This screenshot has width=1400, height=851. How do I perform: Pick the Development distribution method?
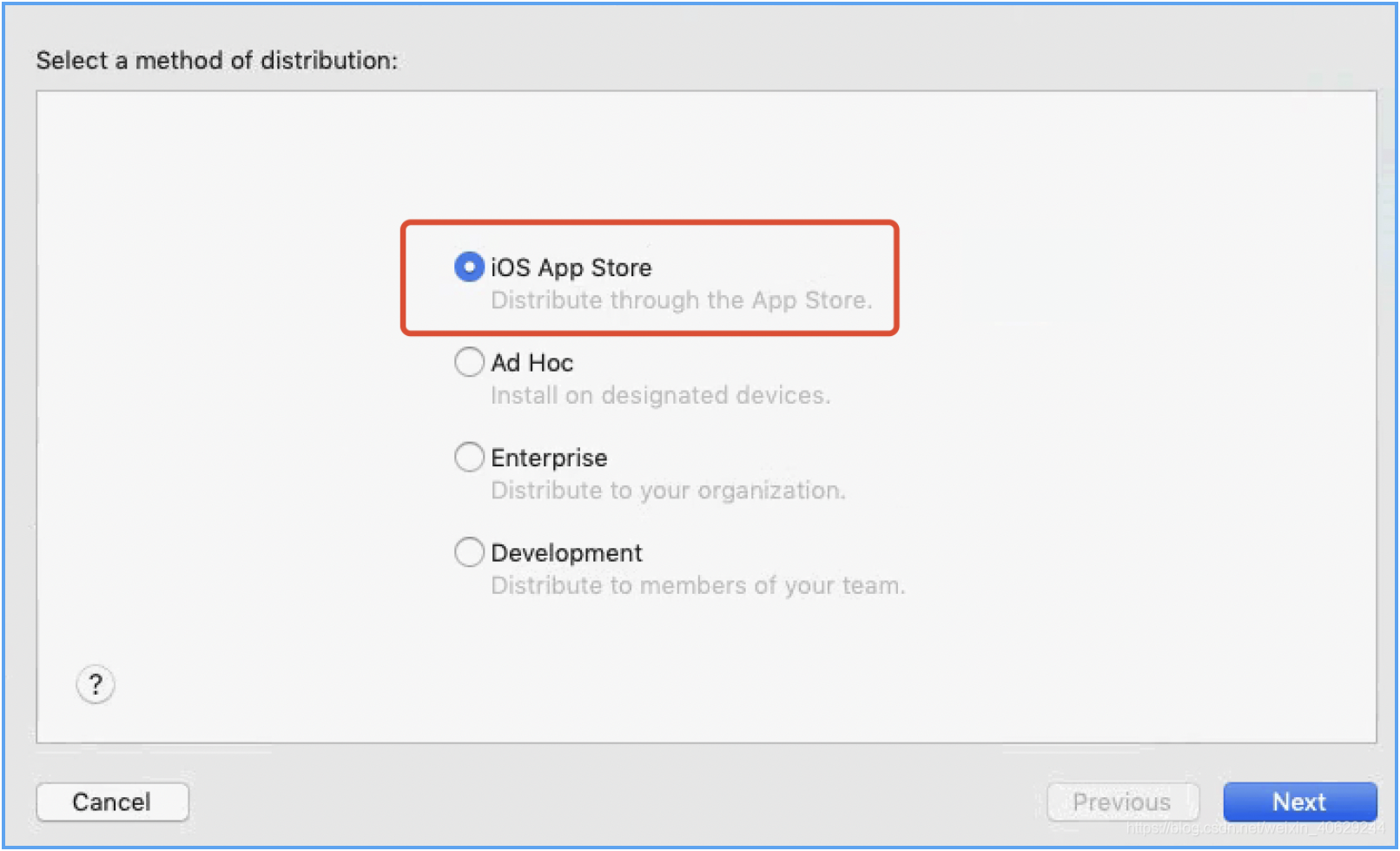(x=469, y=552)
